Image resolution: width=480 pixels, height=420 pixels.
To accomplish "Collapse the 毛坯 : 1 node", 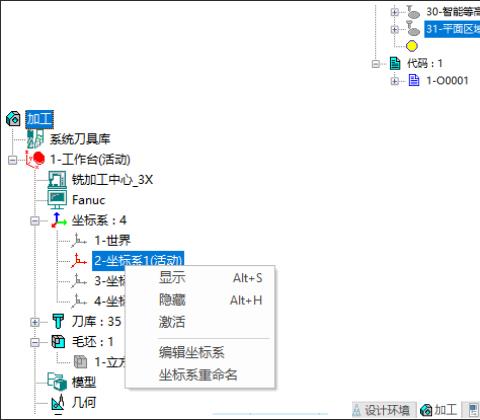I will (x=35, y=342).
